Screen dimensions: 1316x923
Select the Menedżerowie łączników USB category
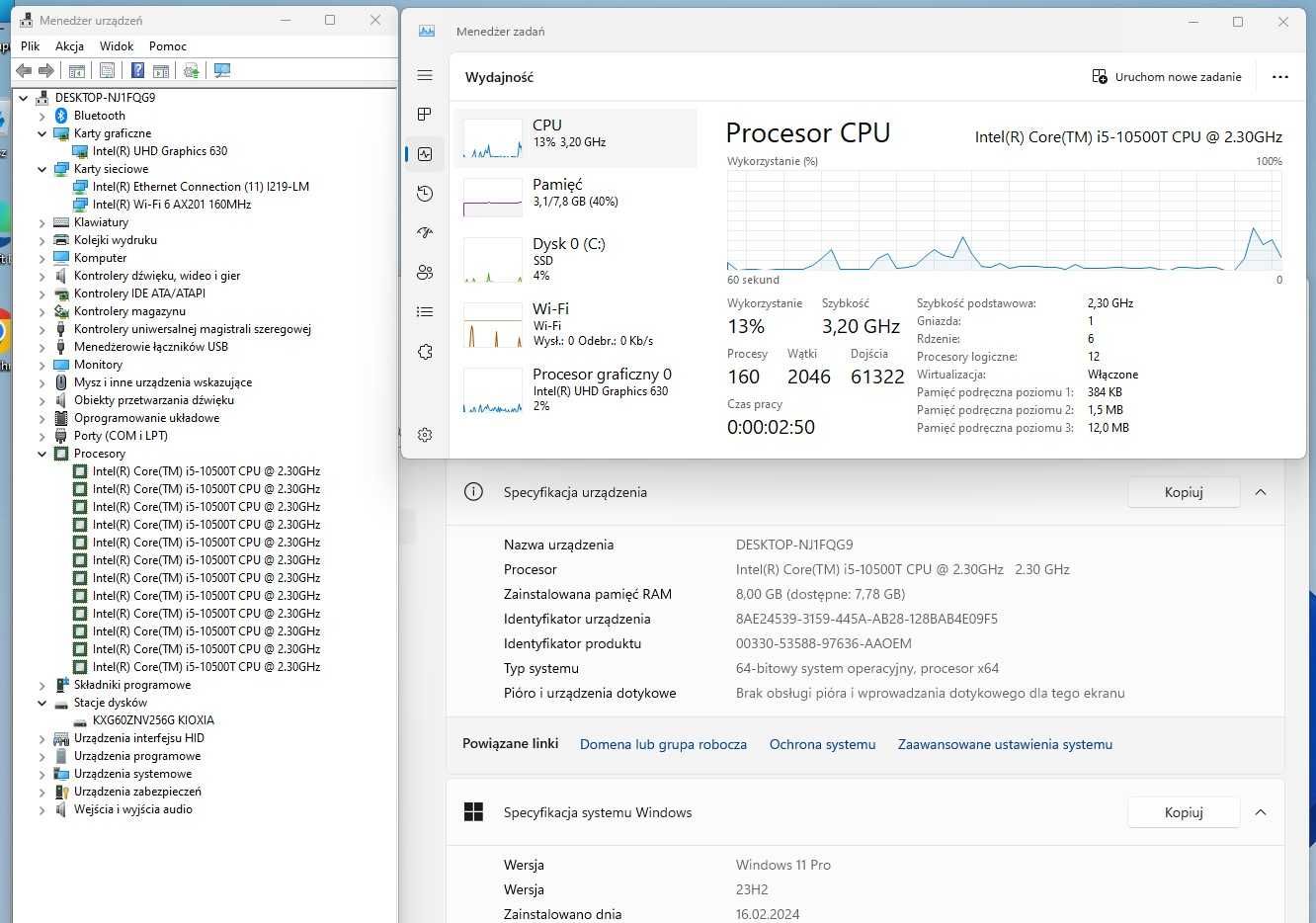tap(150, 347)
